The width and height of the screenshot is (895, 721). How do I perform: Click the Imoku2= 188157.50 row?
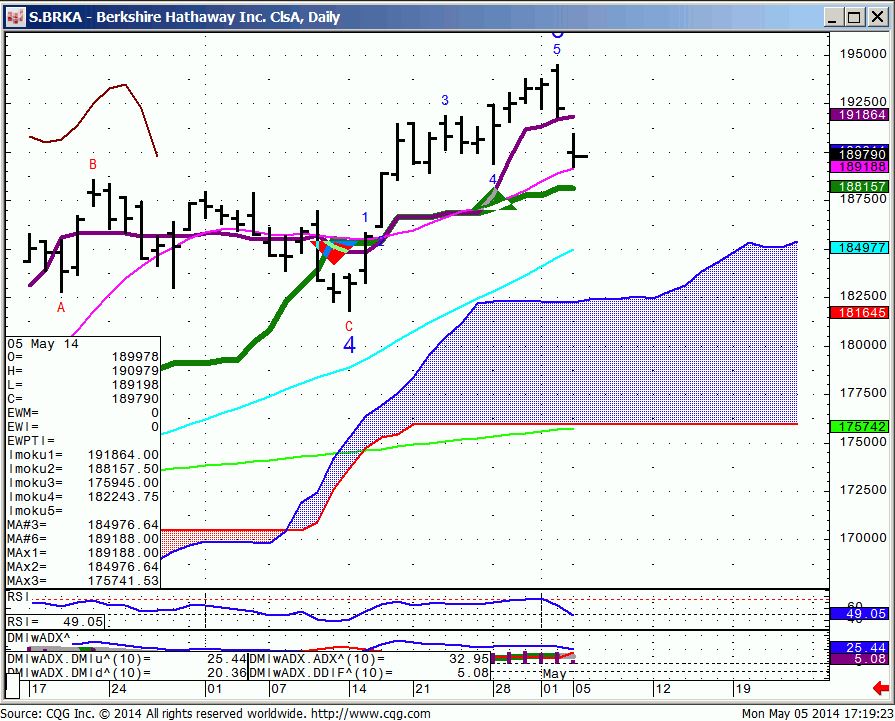click(83, 469)
